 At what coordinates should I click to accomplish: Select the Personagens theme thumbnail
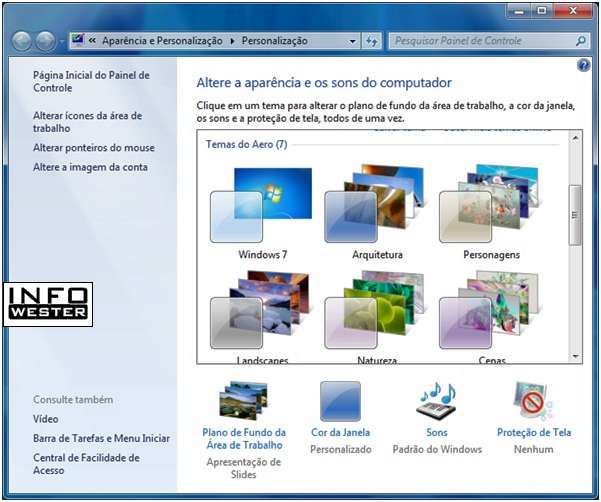[489, 204]
